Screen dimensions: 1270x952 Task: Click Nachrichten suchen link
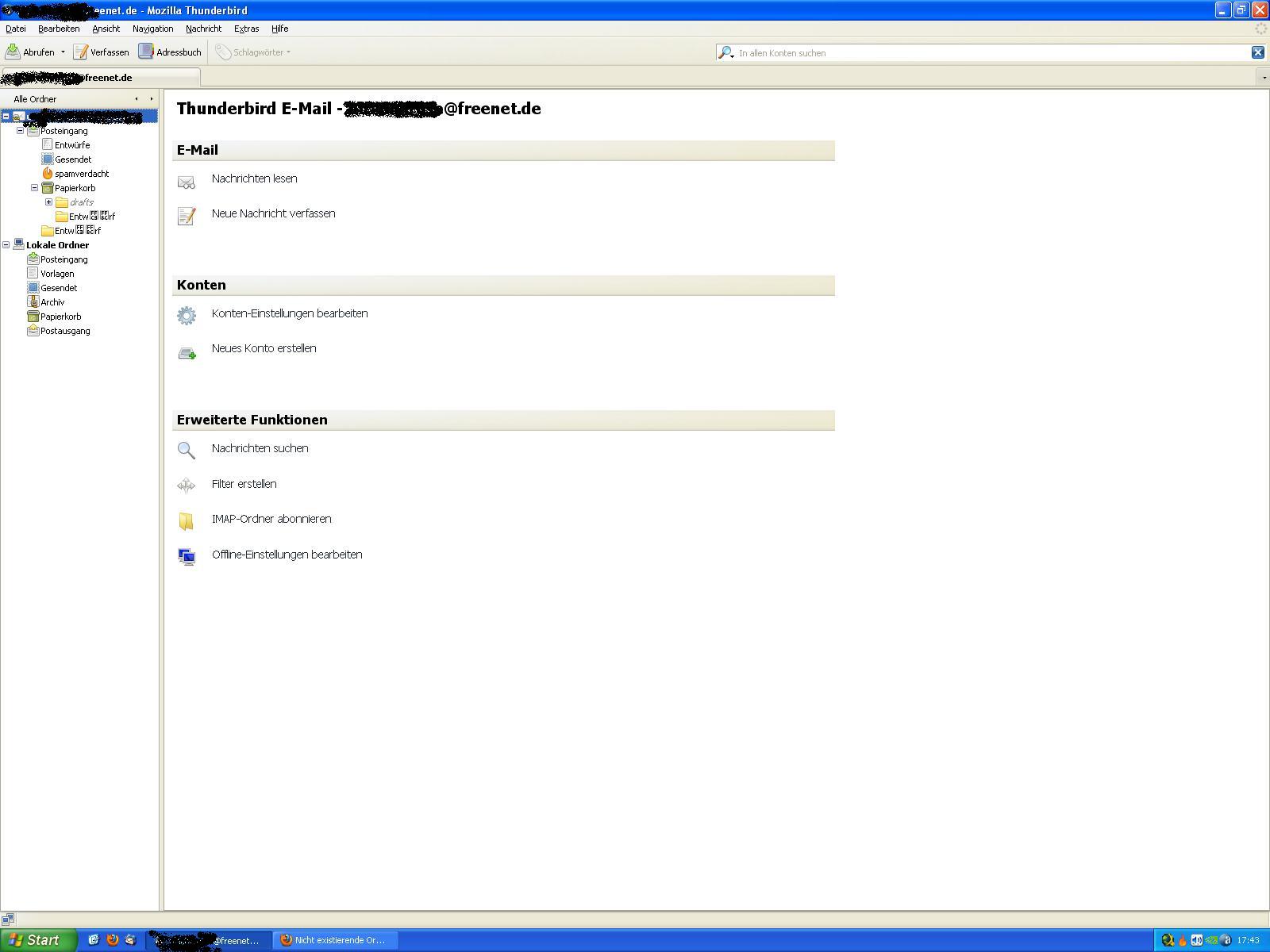[x=260, y=448]
